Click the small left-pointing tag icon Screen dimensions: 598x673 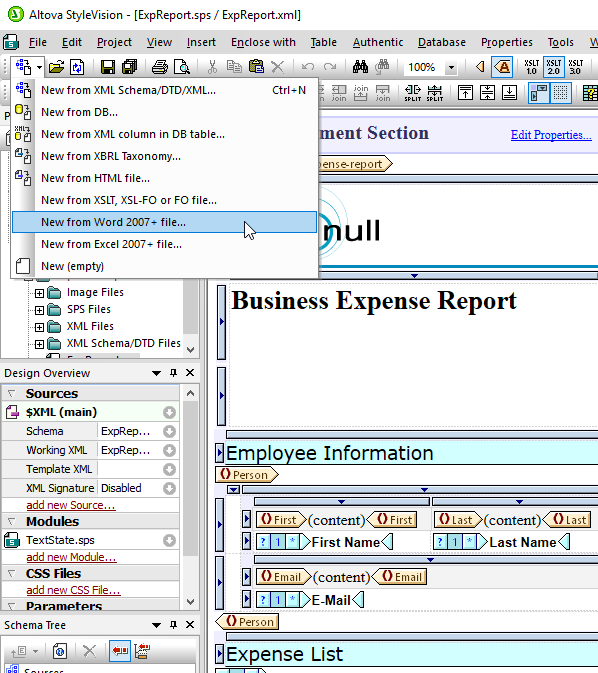(x=480, y=67)
